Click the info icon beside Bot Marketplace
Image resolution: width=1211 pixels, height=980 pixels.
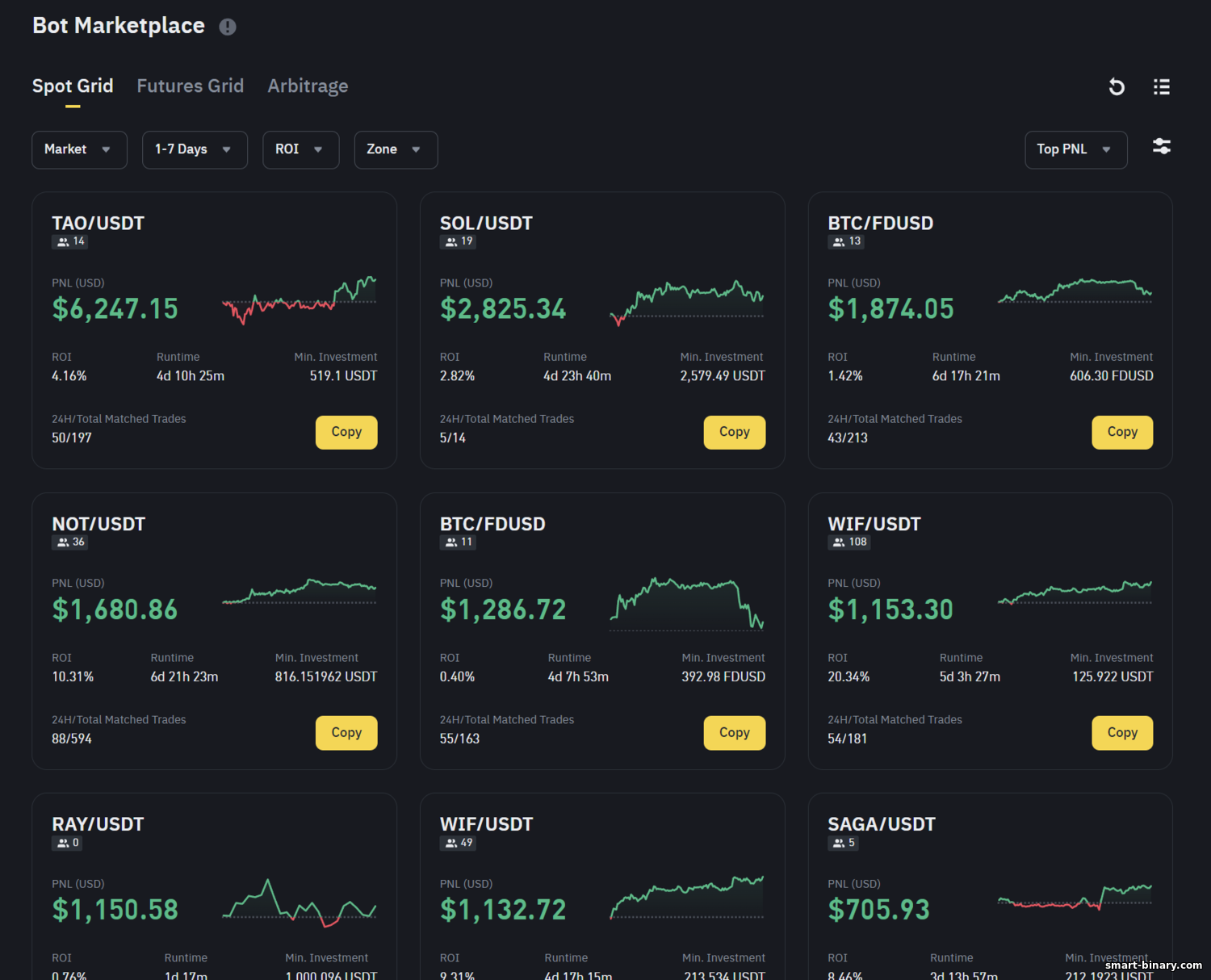click(x=228, y=27)
